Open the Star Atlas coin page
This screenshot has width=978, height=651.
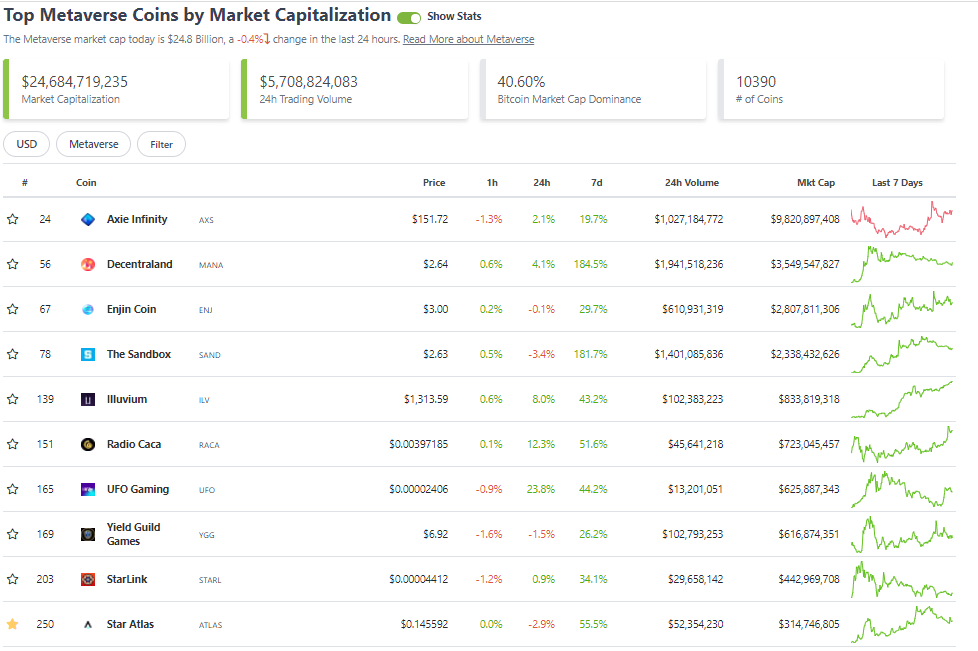(130, 624)
